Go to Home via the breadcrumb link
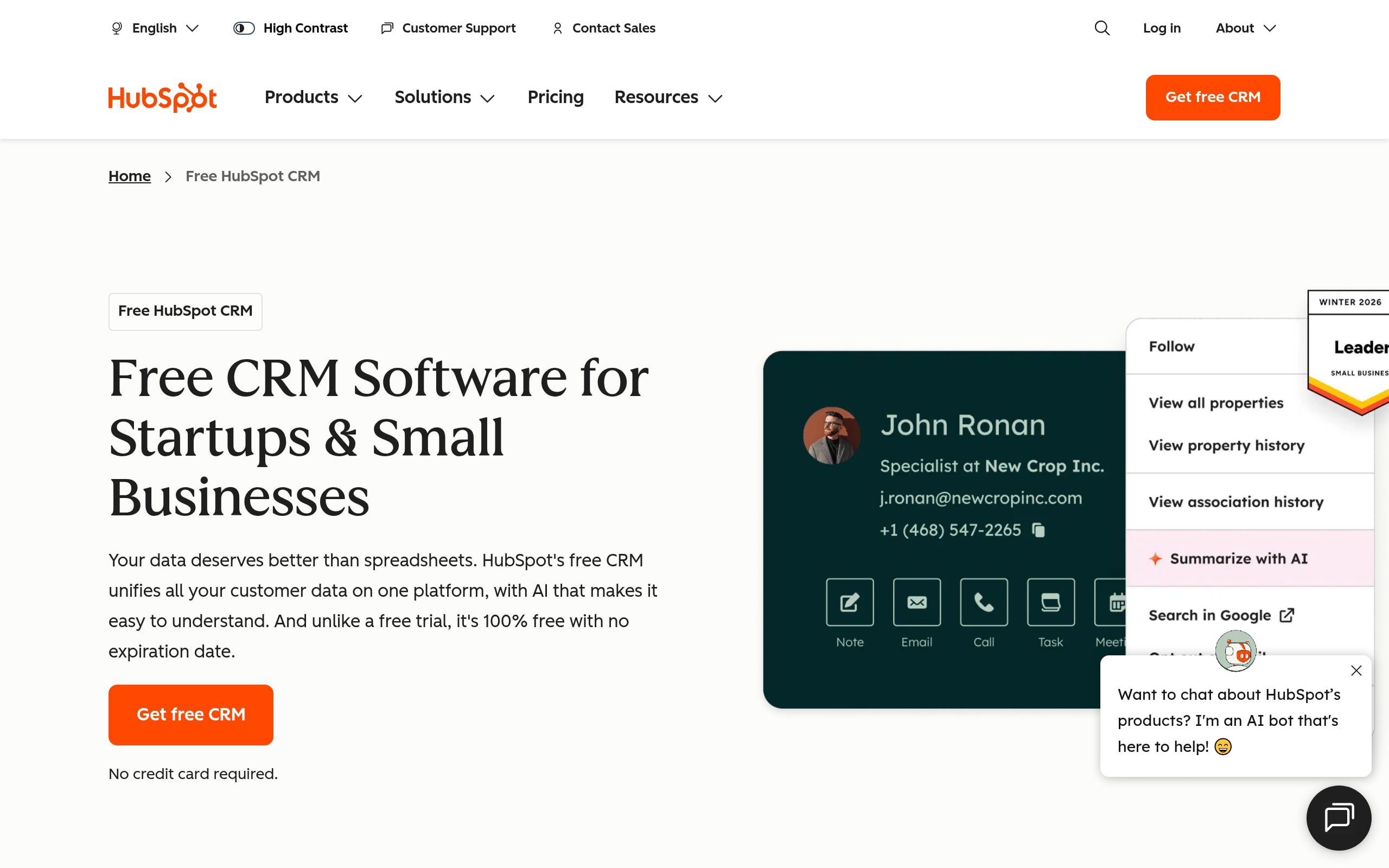Screen dimensions: 1389x868 (x=129, y=176)
